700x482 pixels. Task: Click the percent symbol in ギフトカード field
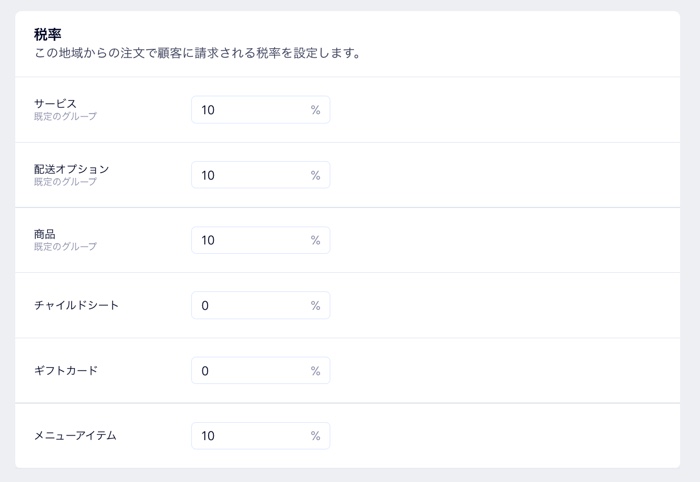[x=315, y=371]
